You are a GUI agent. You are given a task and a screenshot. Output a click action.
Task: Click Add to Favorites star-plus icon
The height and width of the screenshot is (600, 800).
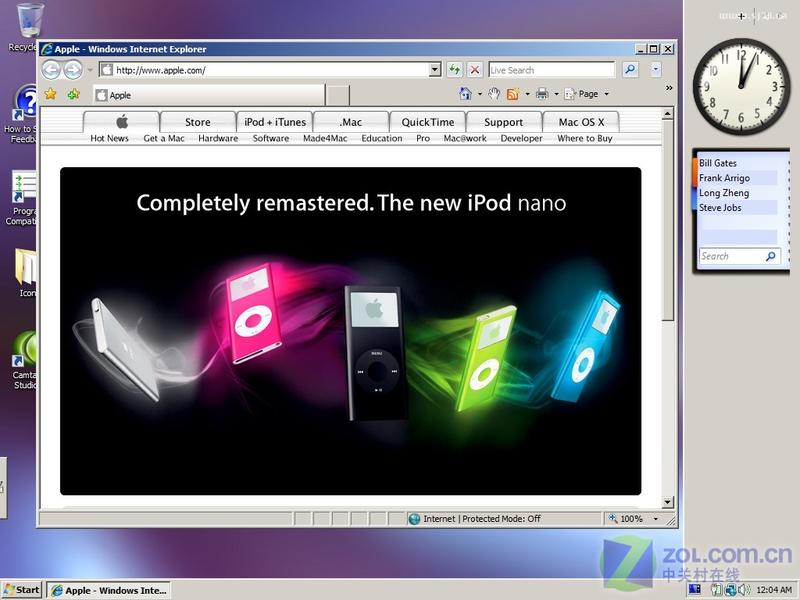click(74, 94)
